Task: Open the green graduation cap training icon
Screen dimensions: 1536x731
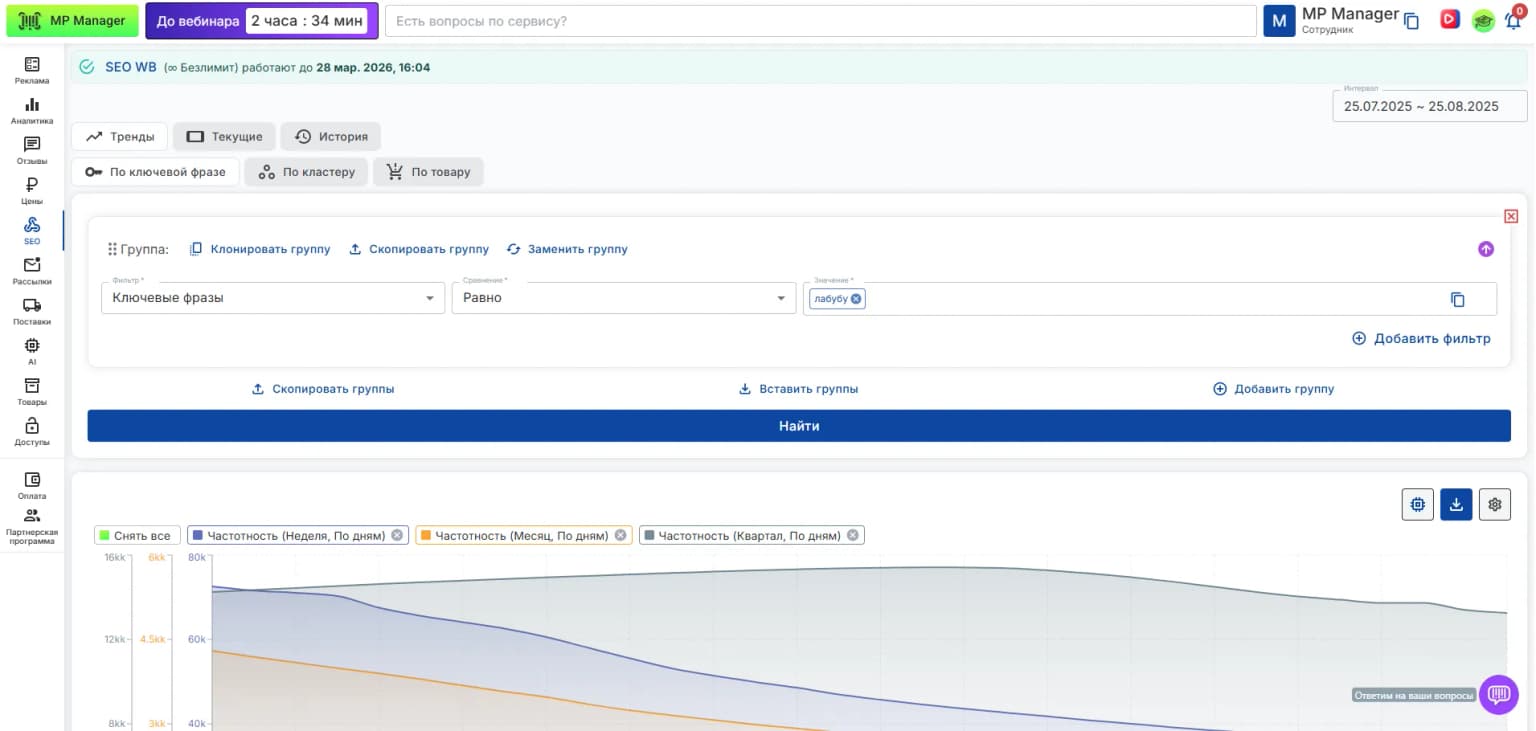Action: (x=1483, y=20)
